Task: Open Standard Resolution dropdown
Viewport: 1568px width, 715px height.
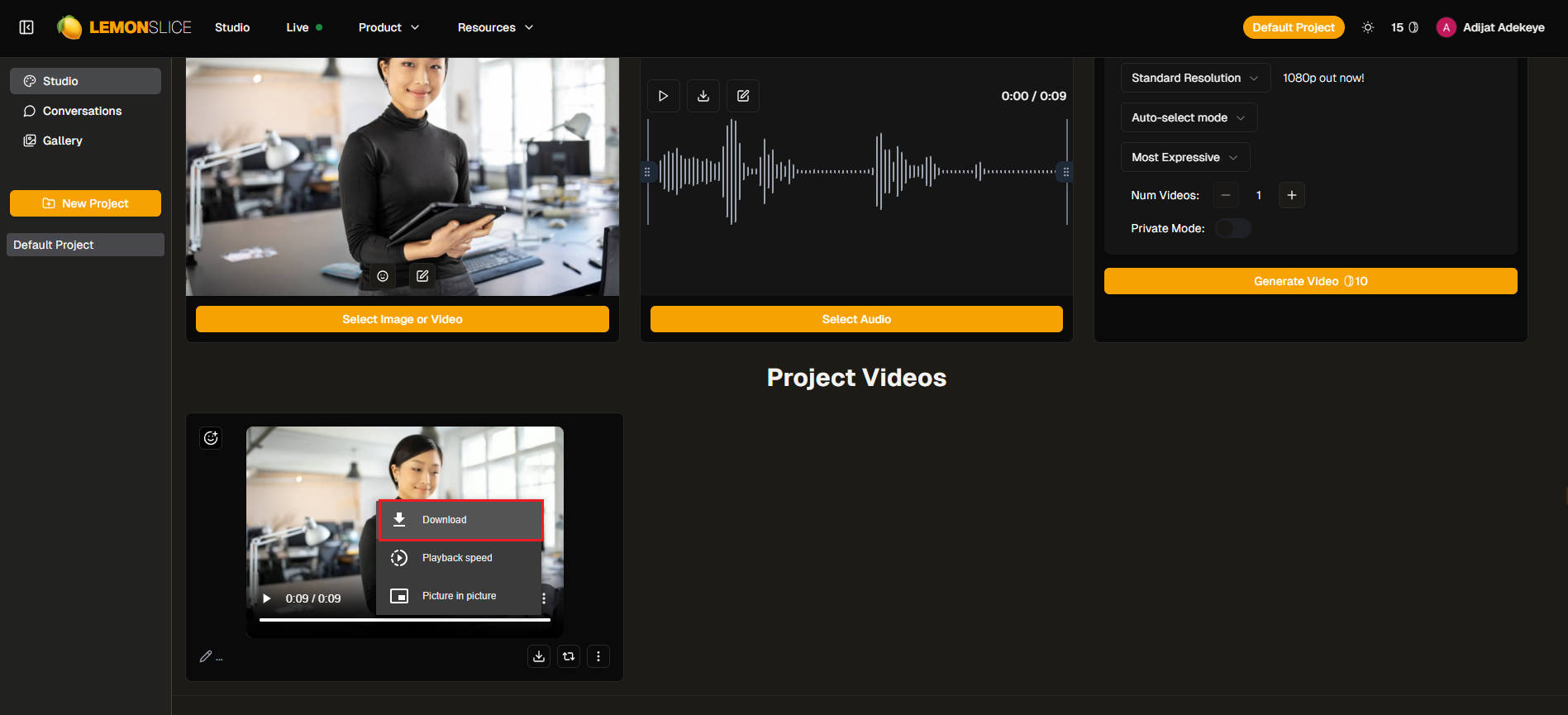Action: (x=1194, y=78)
